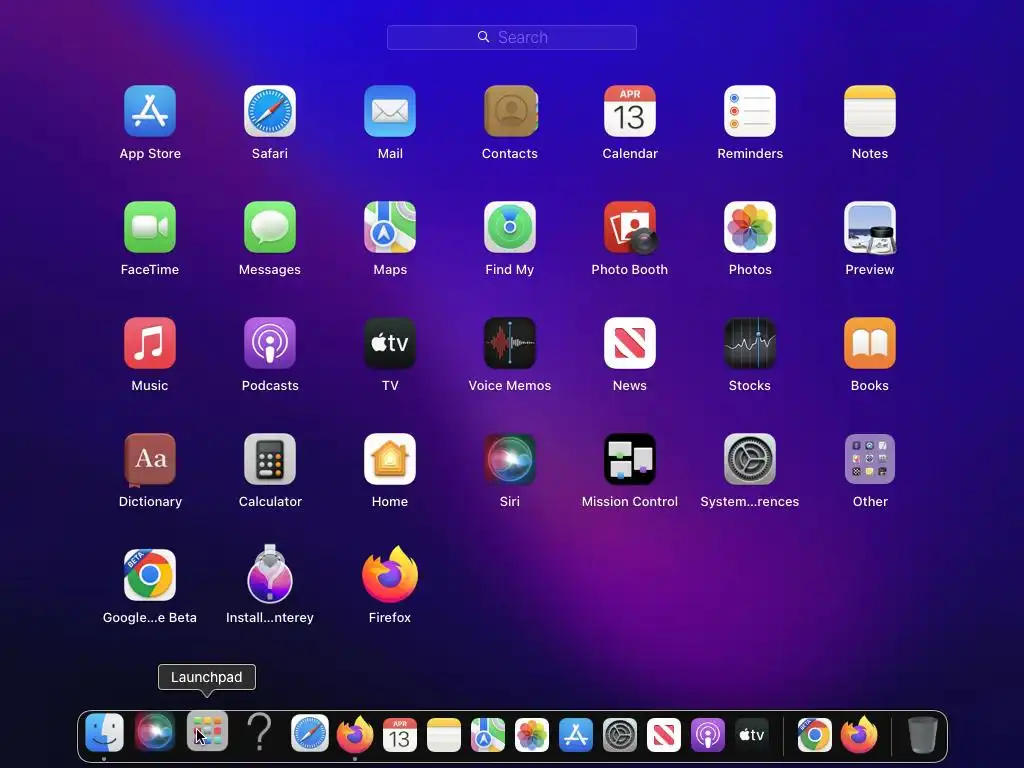Open Install macOS Monterey

tap(270, 574)
